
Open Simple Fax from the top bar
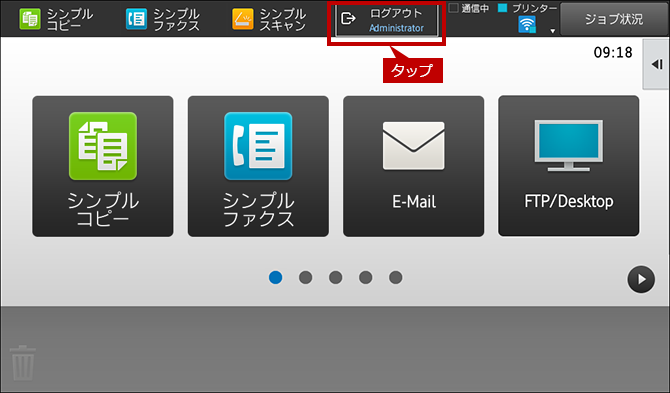[163, 20]
